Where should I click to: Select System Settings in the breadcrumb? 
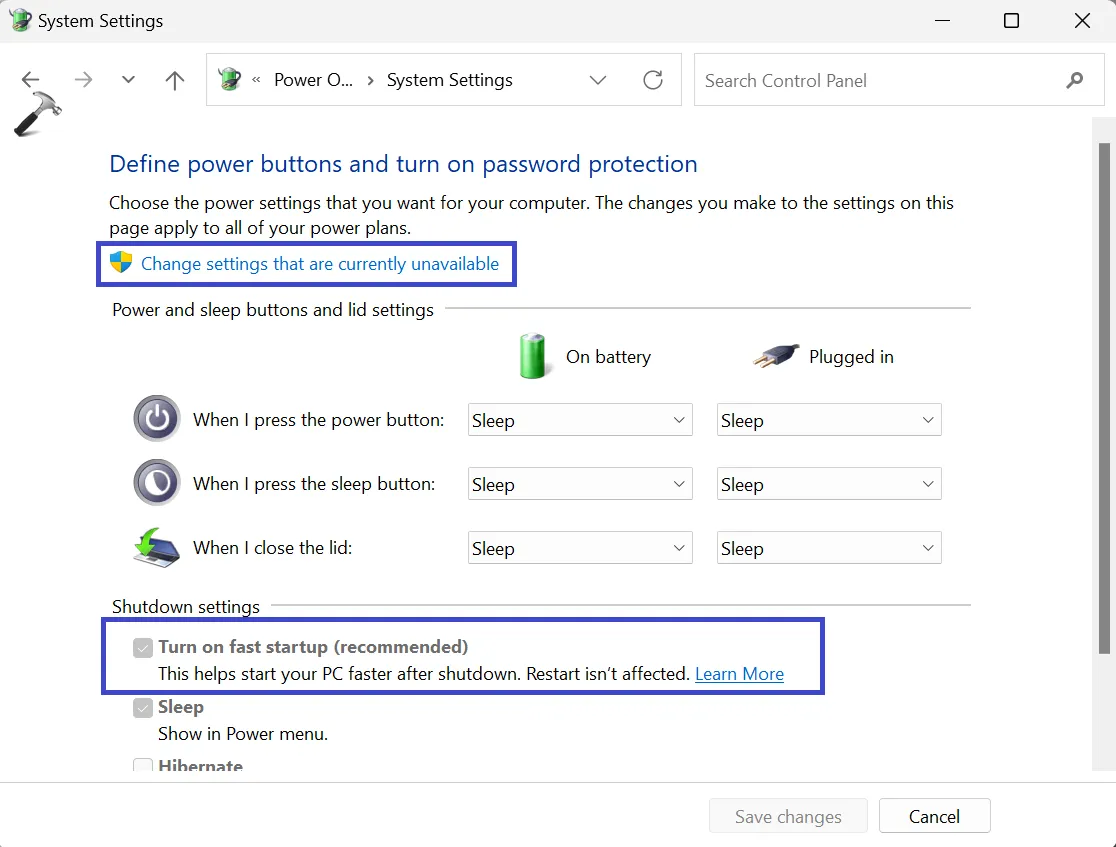pos(449,80)
